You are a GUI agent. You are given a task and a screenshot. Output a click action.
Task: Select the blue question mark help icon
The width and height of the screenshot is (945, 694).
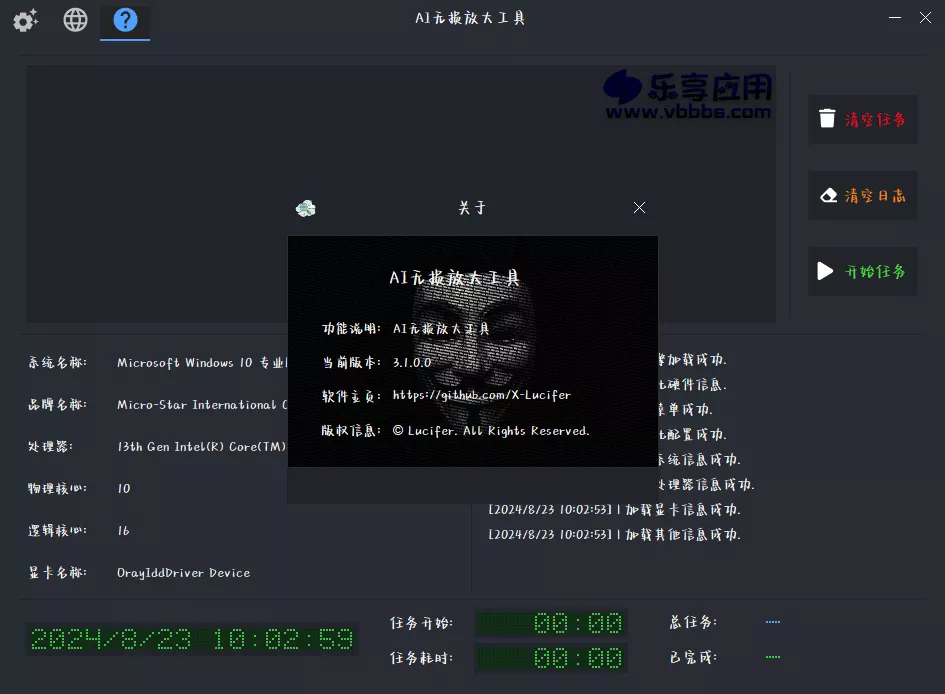[124, 18]
